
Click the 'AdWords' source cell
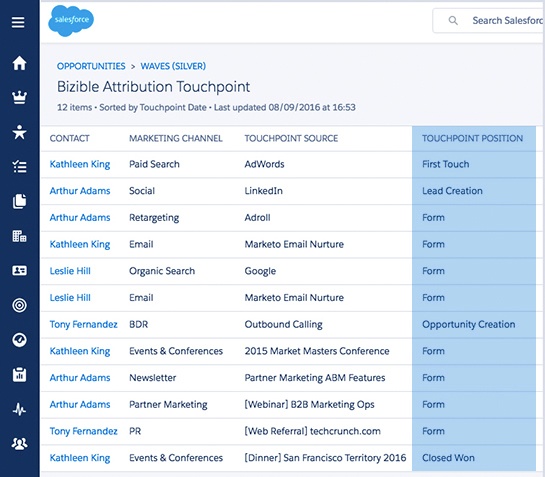click(265, 164)
